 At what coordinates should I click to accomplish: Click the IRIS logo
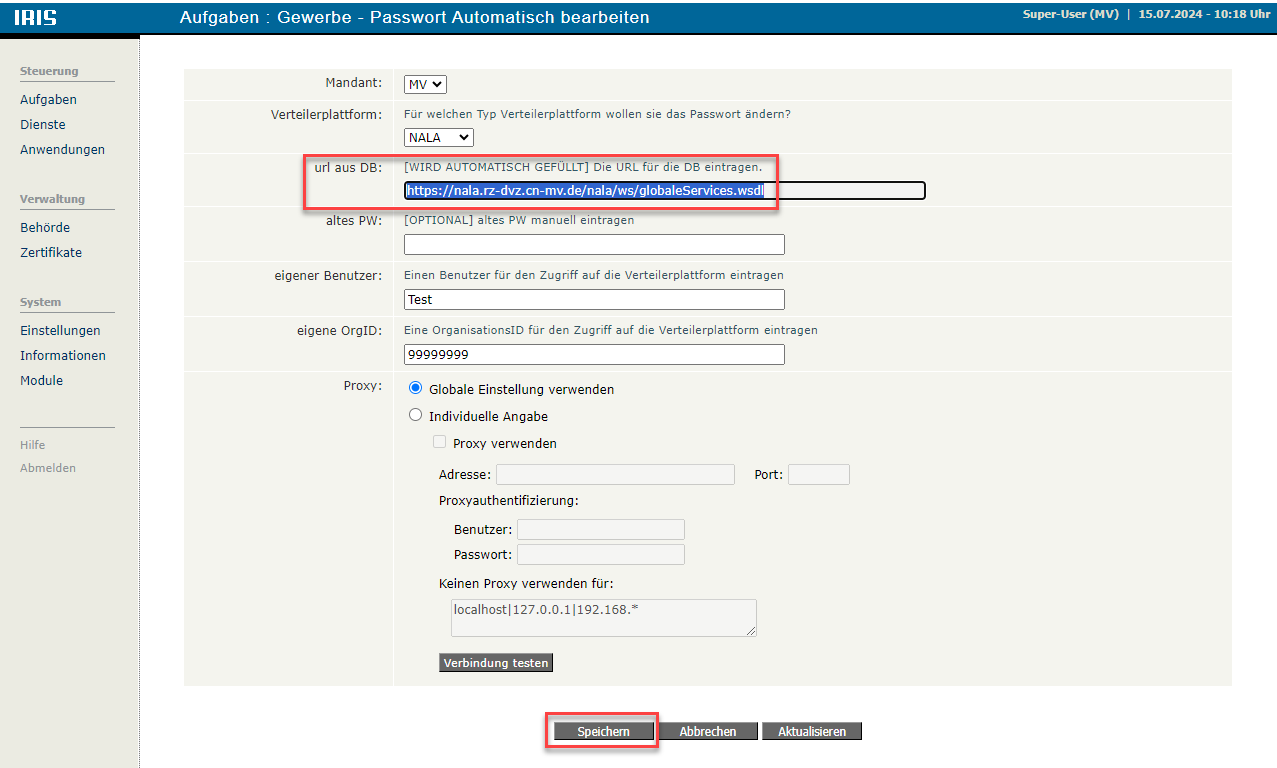pyautogui.click(x=36, y=18)
